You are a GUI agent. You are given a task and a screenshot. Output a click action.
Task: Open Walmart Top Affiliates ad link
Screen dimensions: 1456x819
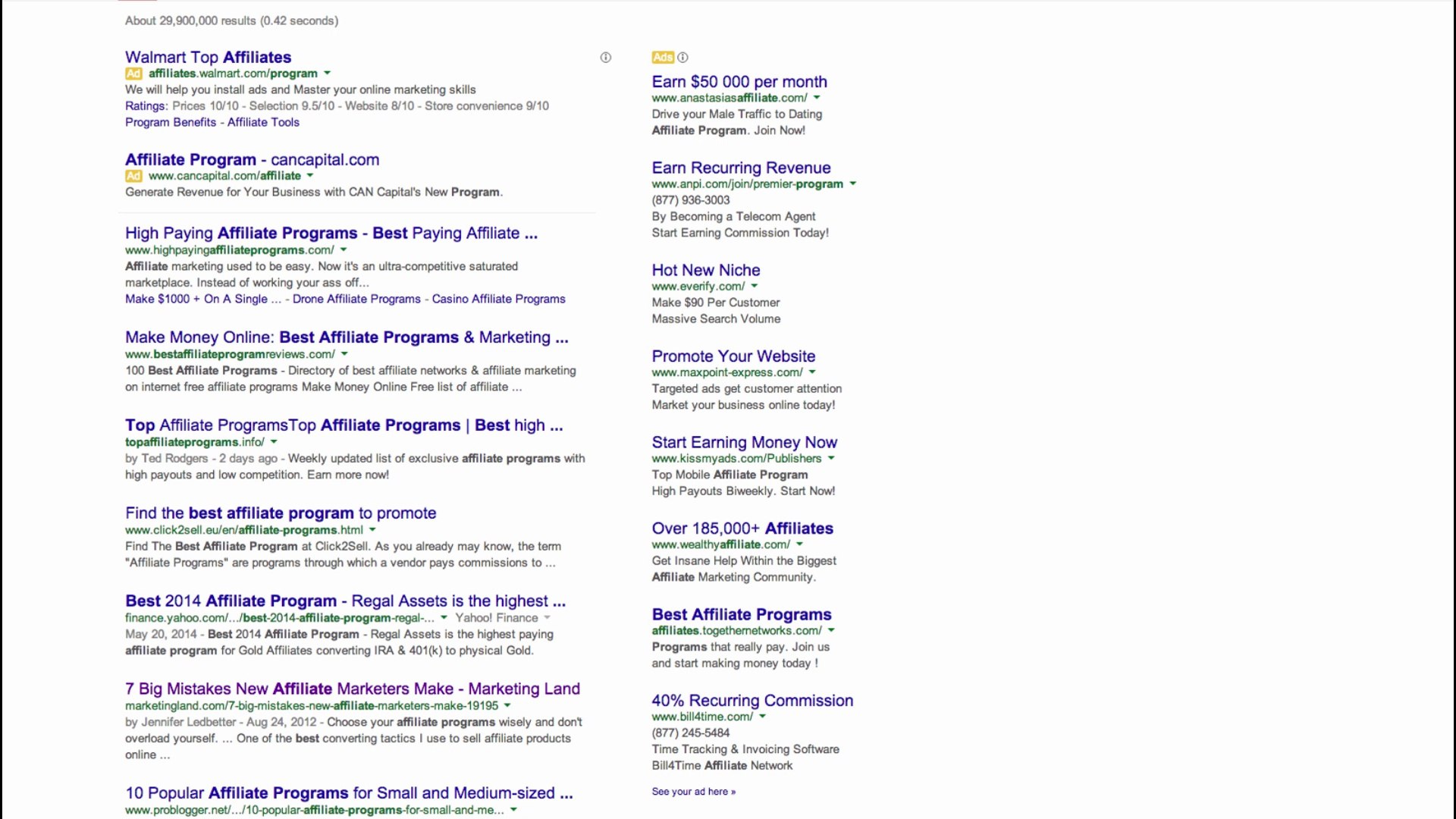(208, 57)
